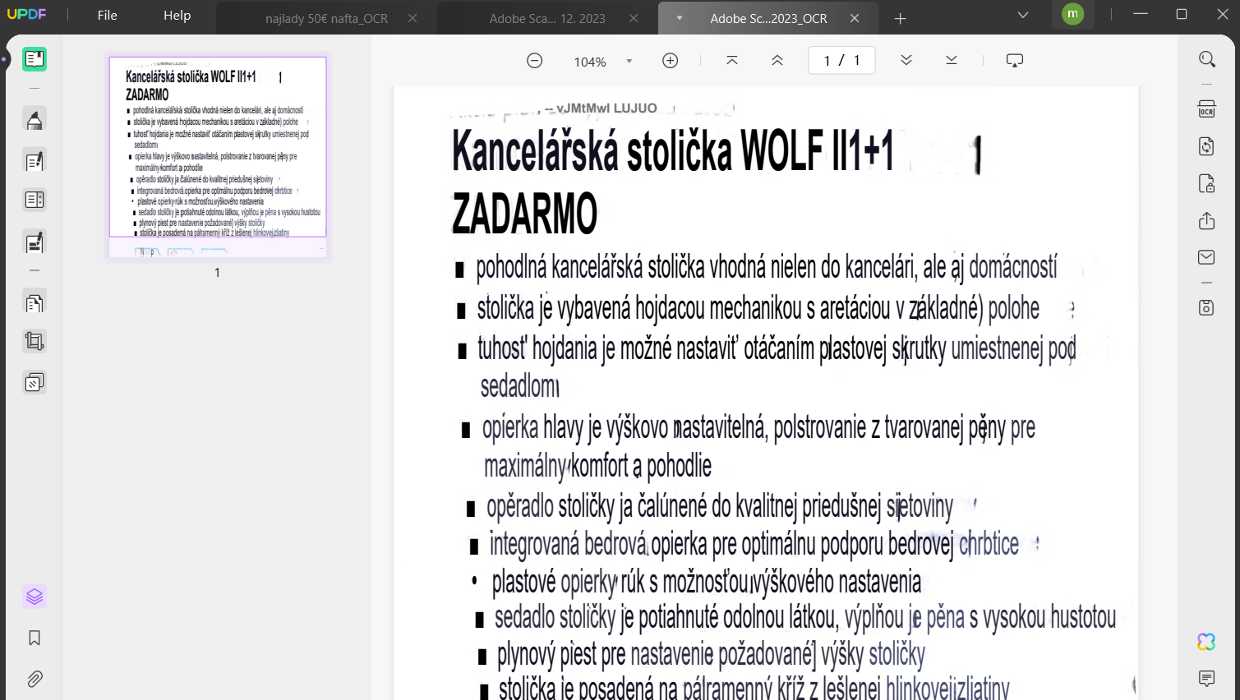Open the page tools document icon

tap(34, 302)
